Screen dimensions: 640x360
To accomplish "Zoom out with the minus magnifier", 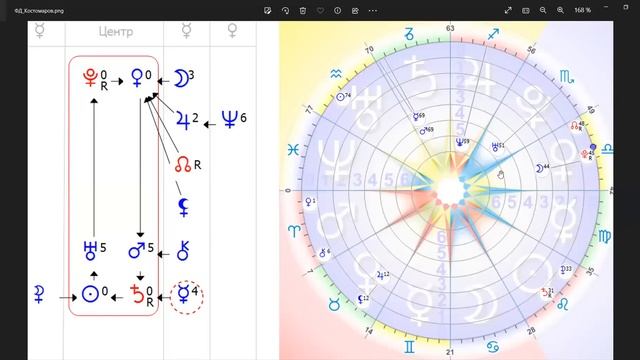I will [543, 10].
